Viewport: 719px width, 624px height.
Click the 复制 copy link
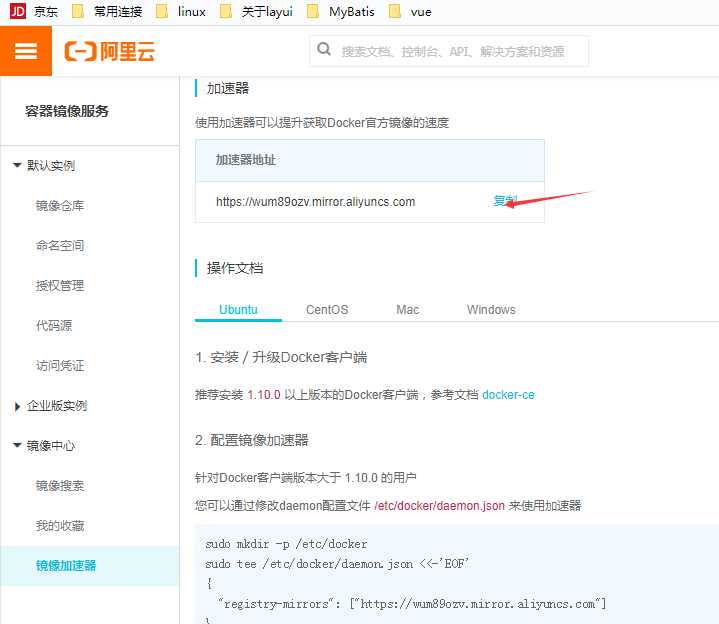point(505,201)
